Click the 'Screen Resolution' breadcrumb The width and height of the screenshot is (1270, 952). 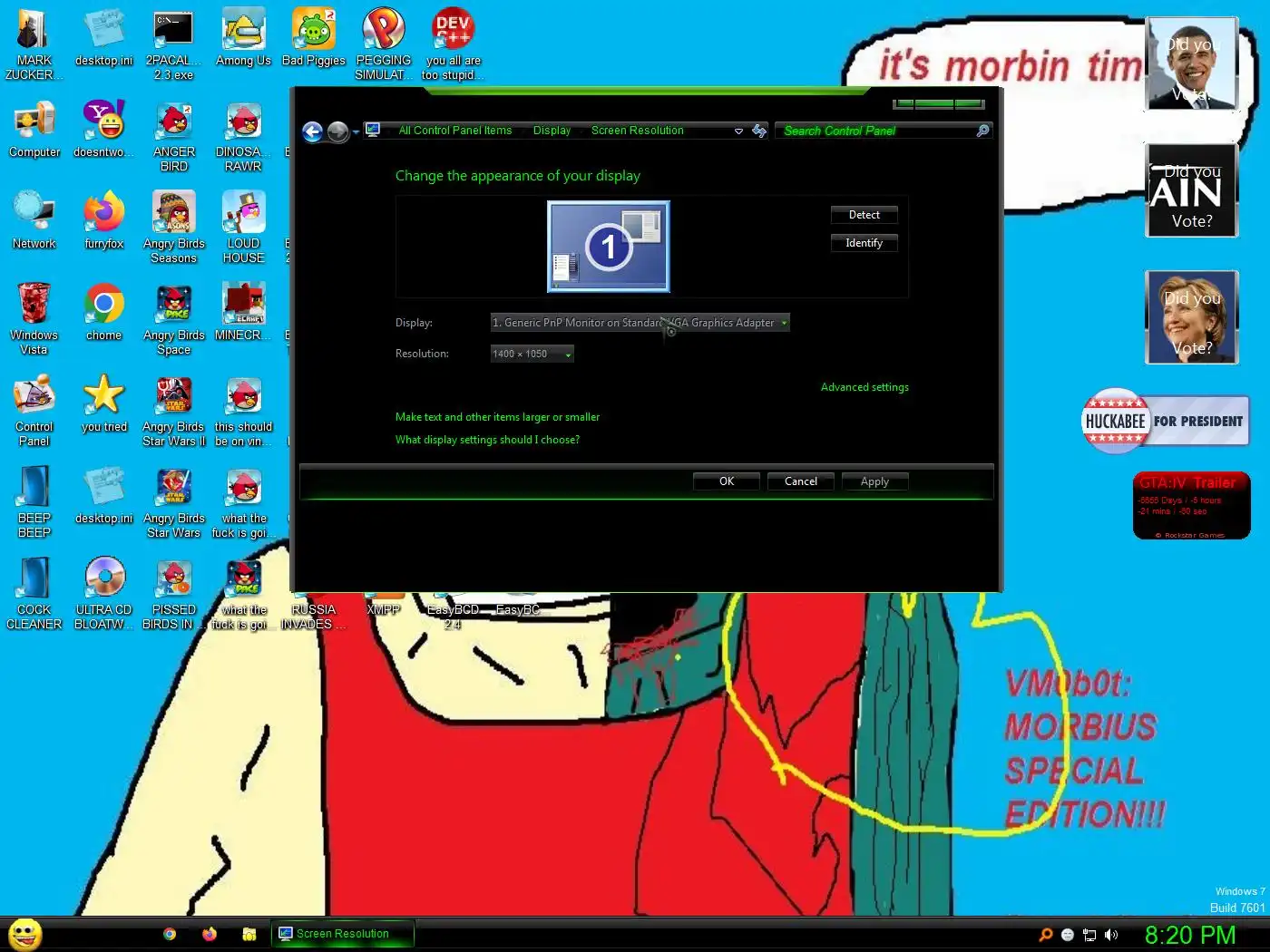[638, 131]
